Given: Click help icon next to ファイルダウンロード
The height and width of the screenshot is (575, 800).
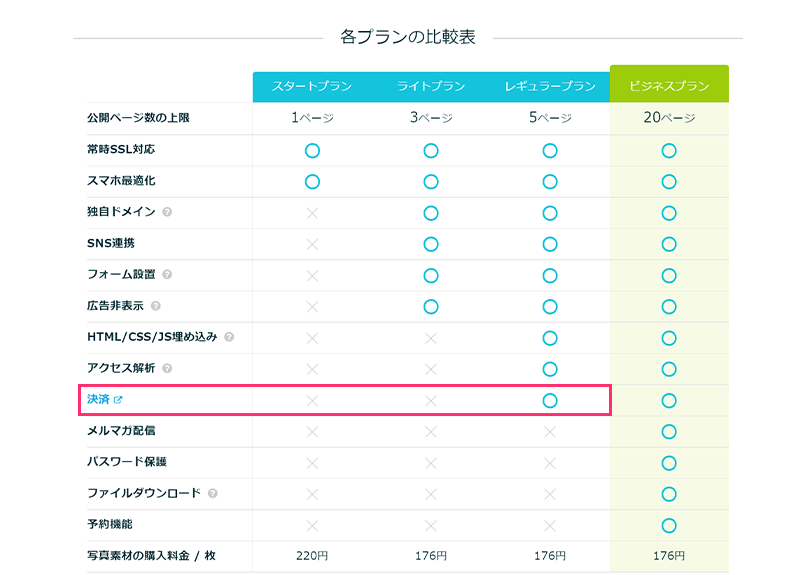Looking at the screenshot, I should (x=213, y=493).
